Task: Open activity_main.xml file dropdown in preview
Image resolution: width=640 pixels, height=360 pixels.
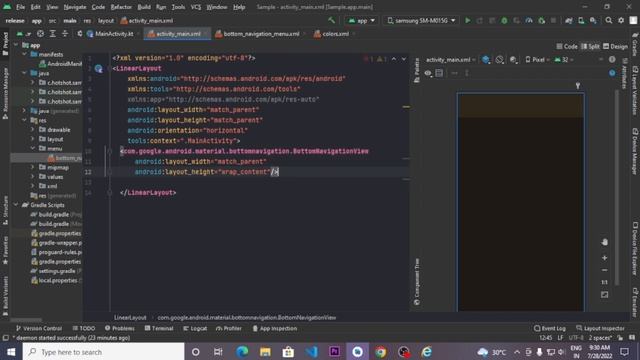Action: click(451, 60)
